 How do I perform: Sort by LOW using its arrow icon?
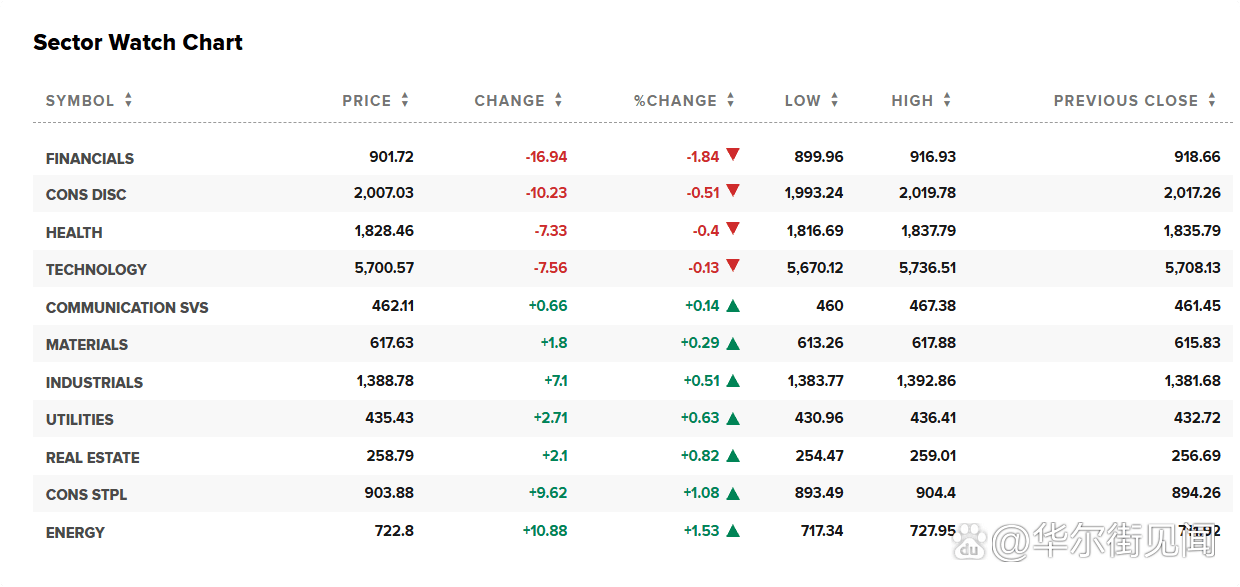coord(834,101)
